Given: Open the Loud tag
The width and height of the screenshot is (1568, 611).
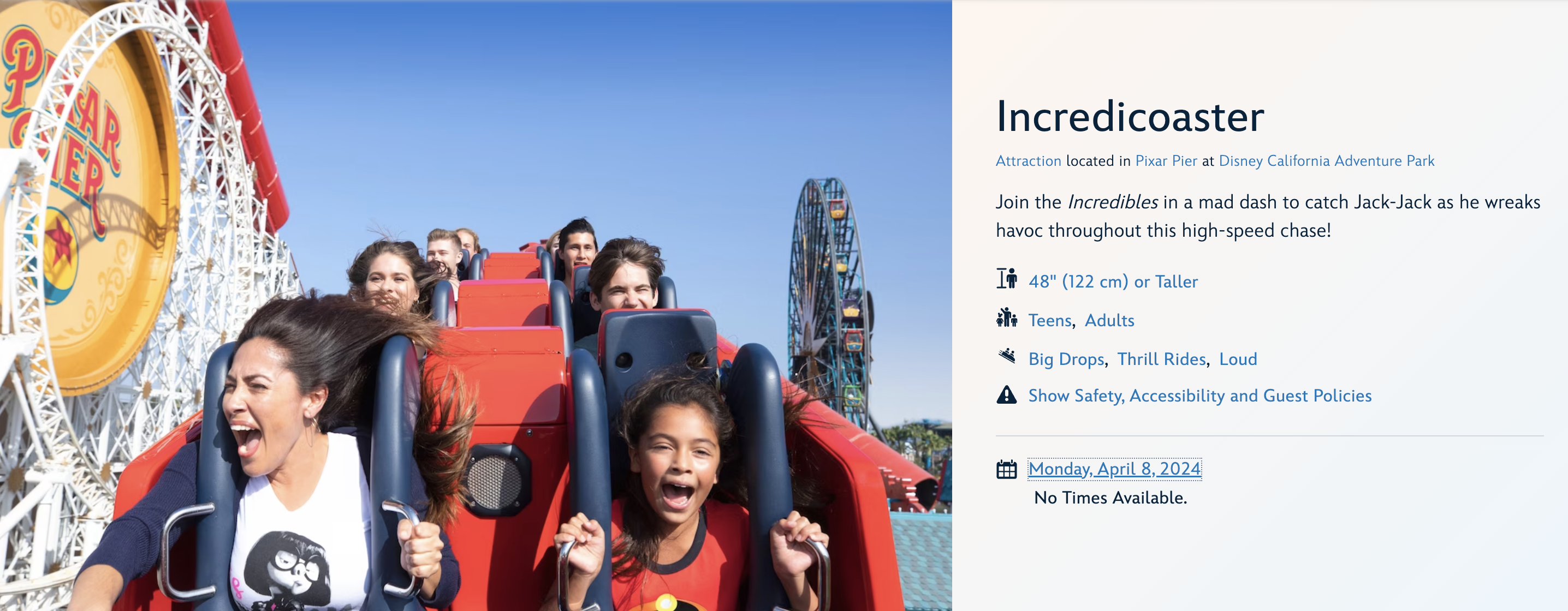Looking at the screenshot, I should point(1238,360).
